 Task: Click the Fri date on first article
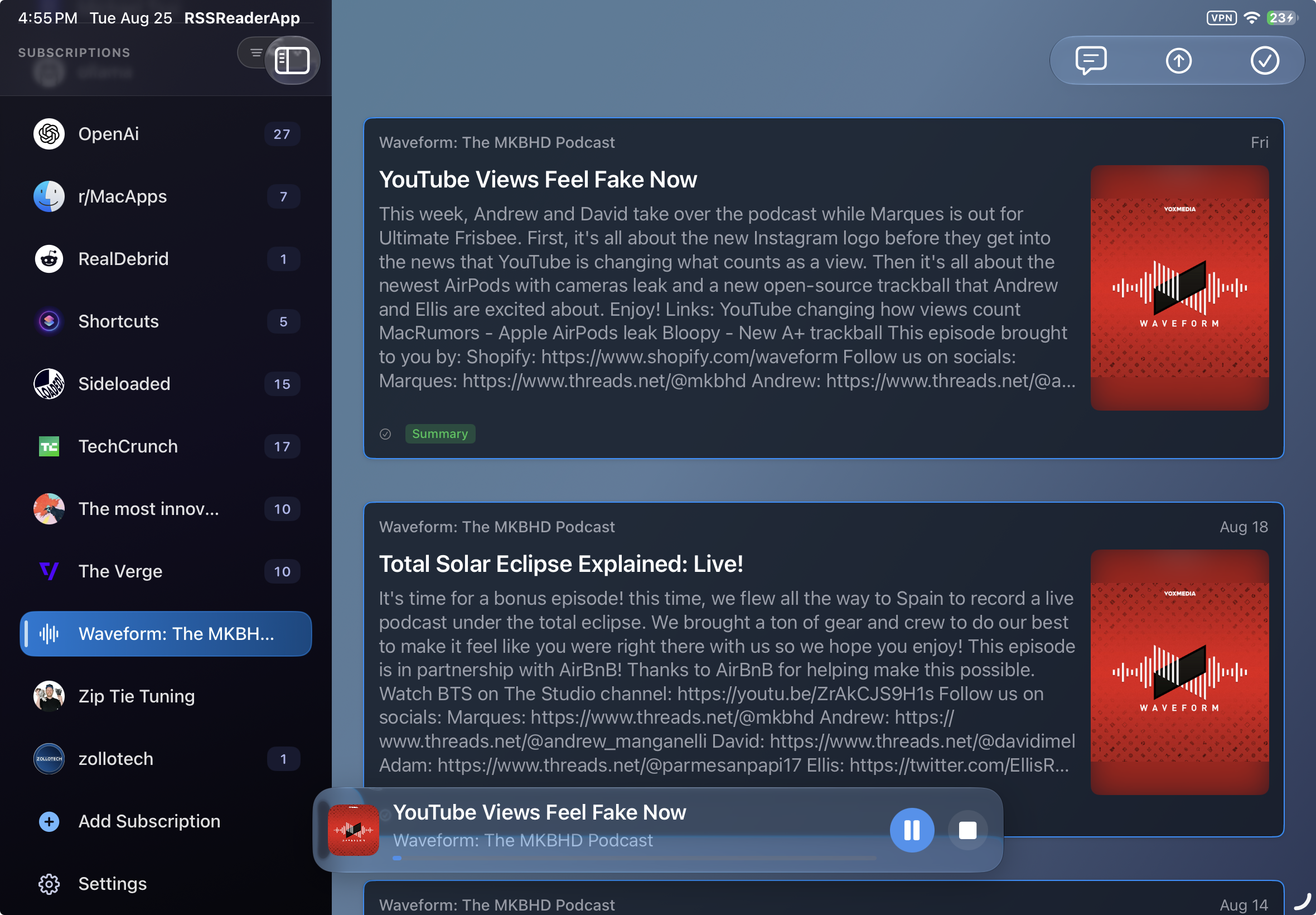(x=1259, y=143)
